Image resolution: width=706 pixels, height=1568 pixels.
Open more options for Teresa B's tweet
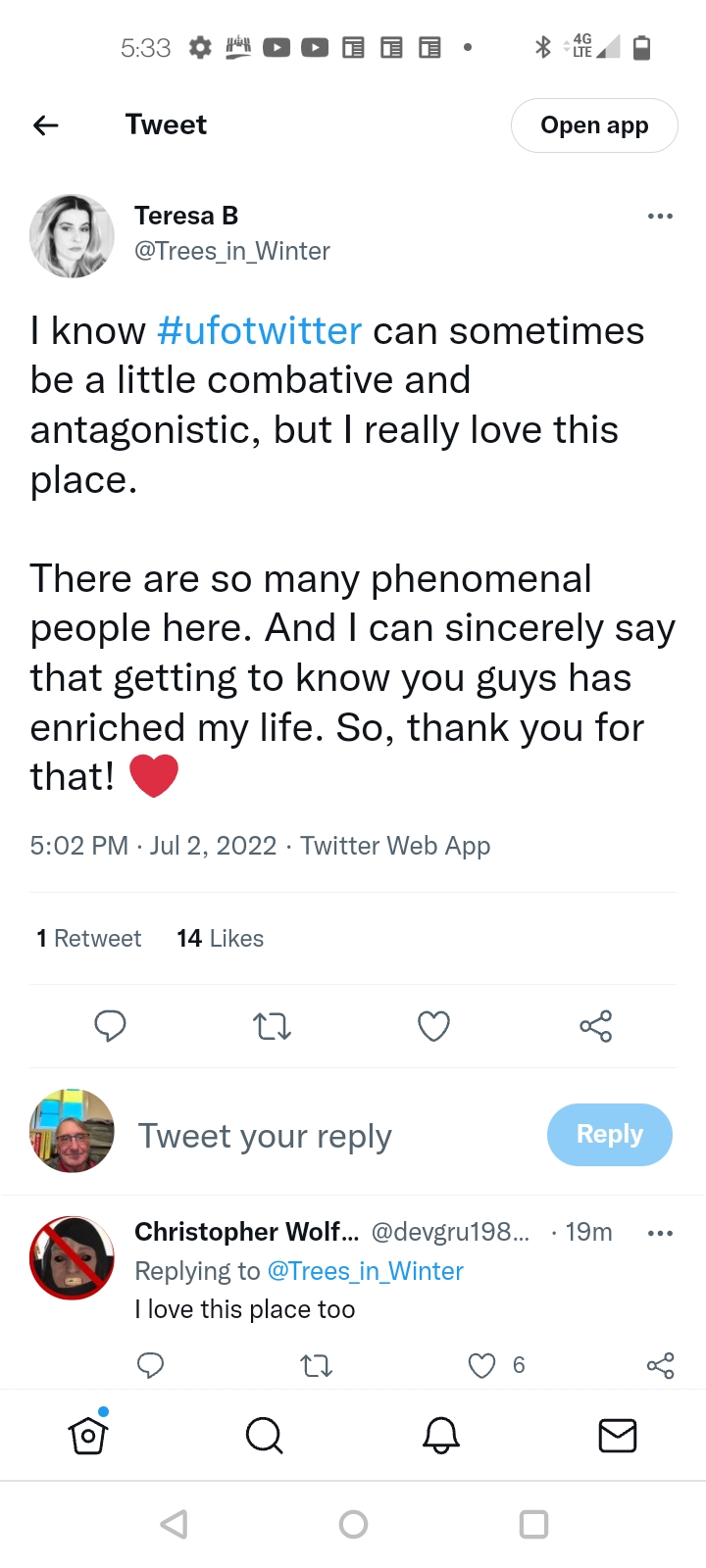(660, 216)
